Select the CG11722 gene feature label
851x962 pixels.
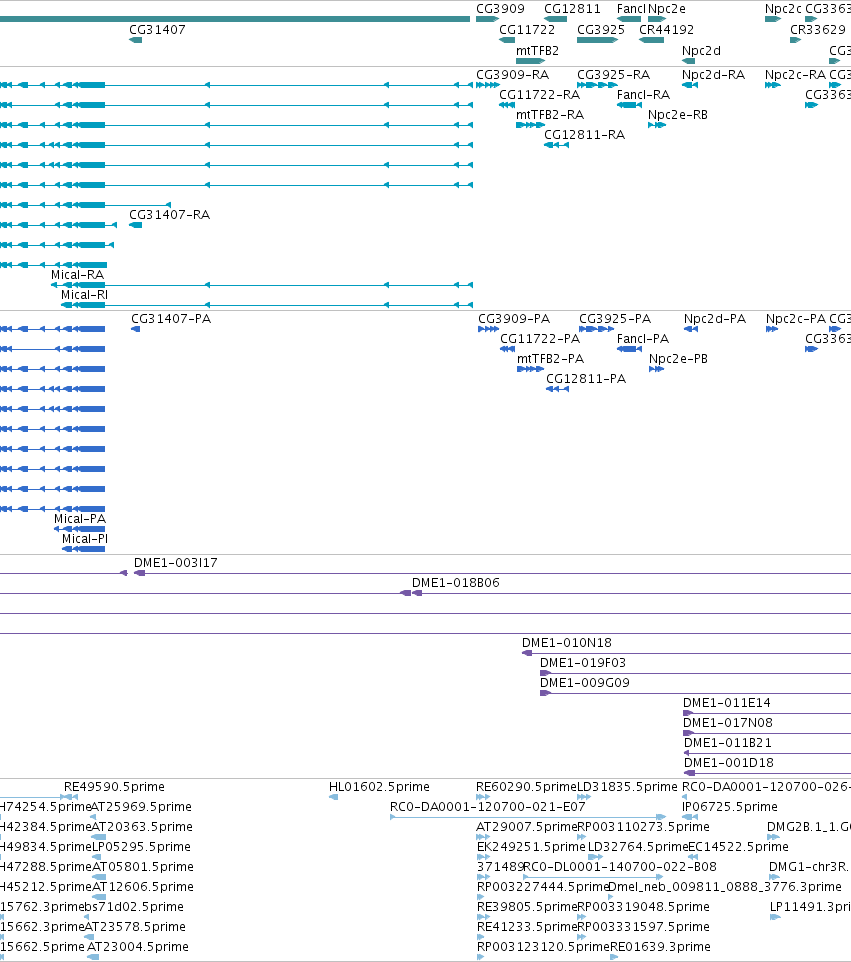(526, 29)
